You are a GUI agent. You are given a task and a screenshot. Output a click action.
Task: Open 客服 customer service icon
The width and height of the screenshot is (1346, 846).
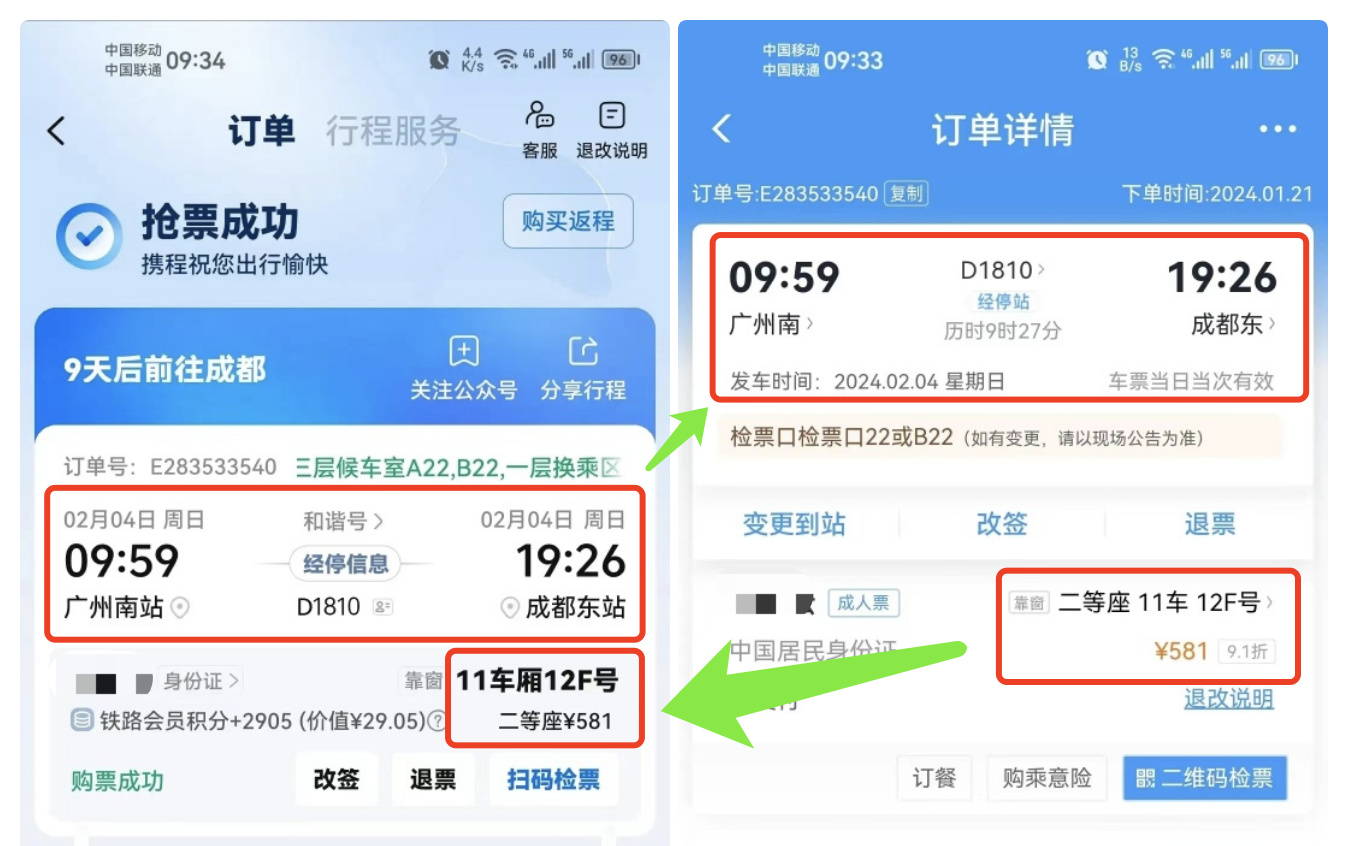click(x=540, y=129)
